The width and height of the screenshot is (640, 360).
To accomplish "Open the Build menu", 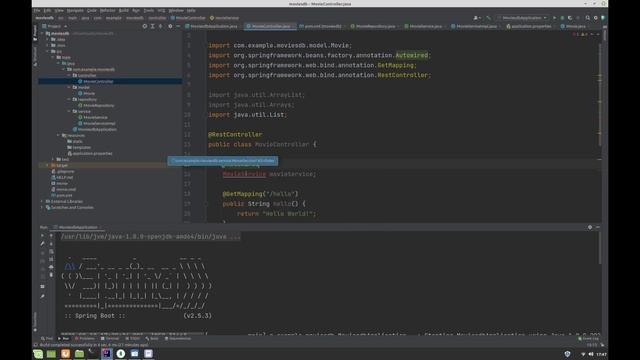I will pyautogui.click(x=124, y=10).
